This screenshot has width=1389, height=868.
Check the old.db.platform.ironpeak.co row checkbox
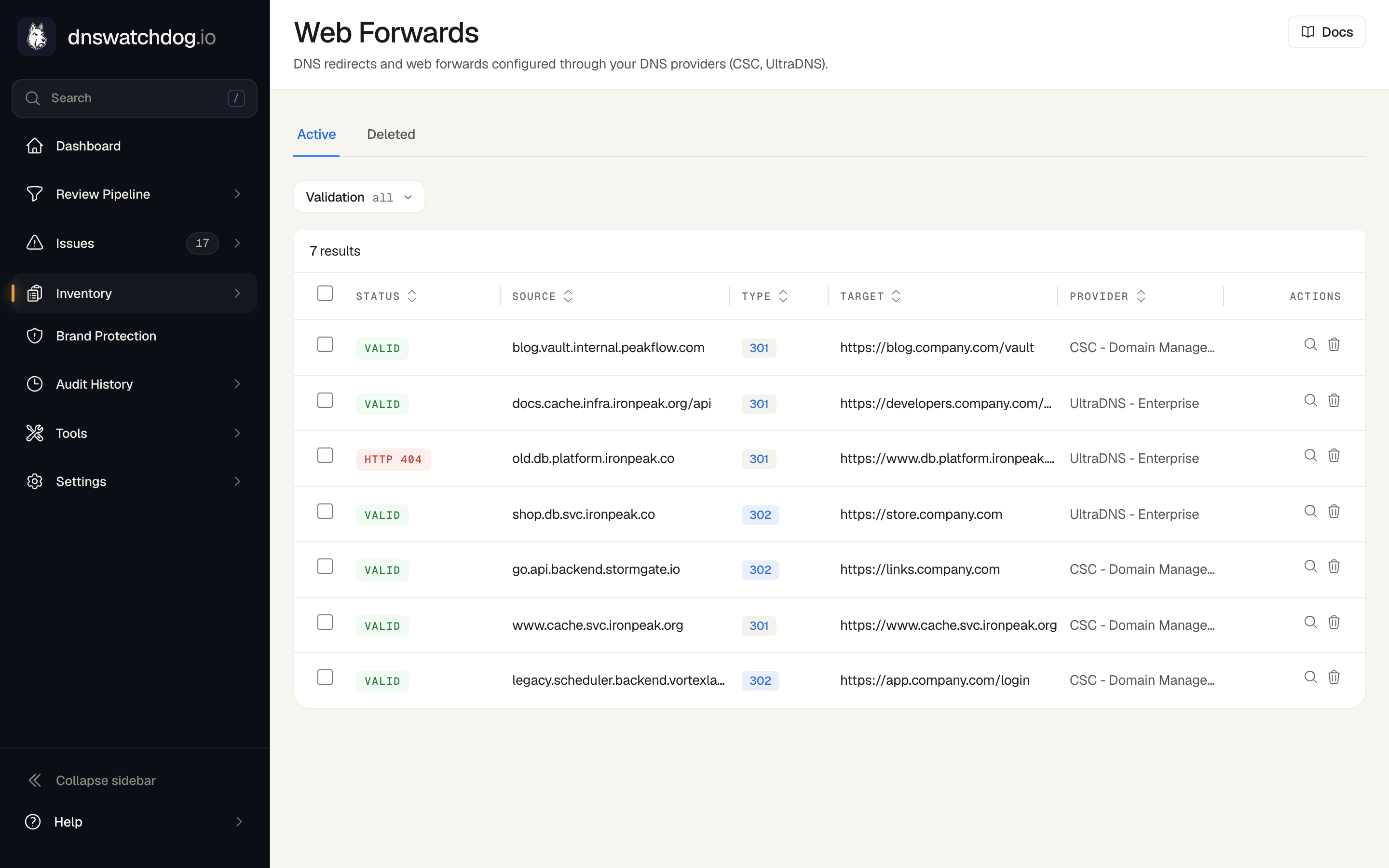(x=325, y=455)
